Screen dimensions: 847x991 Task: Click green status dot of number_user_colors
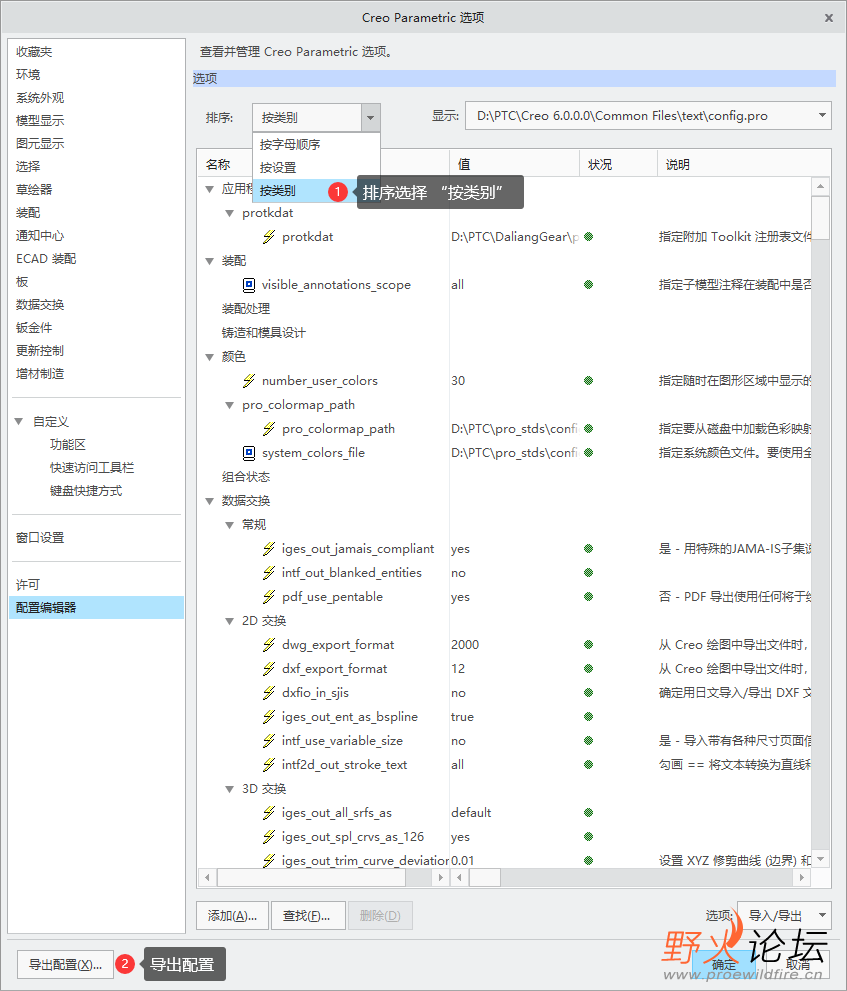(x=588, y=380)
